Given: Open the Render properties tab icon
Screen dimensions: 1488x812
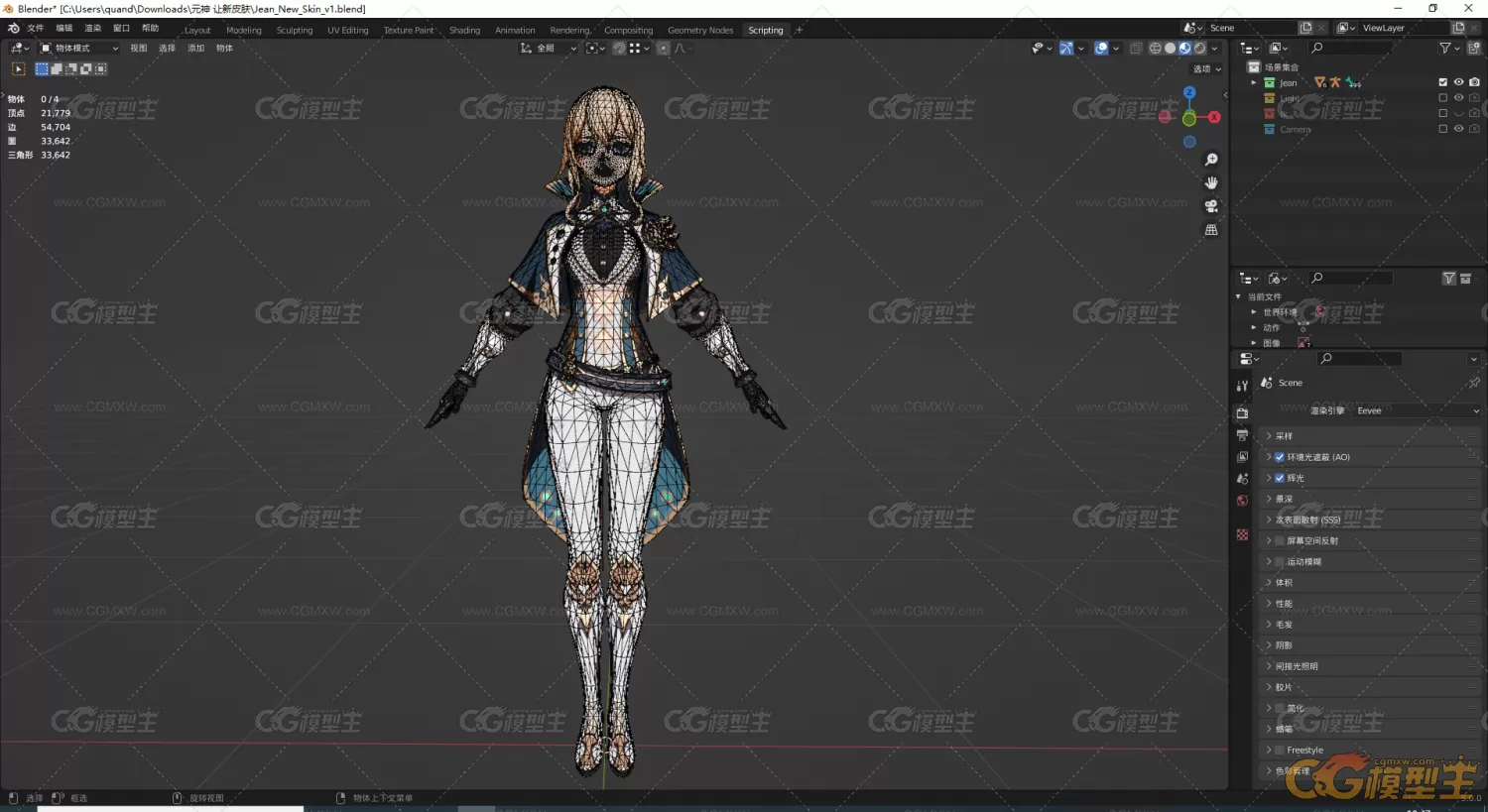Looking at the screenshot, I should coord(1242,412).
